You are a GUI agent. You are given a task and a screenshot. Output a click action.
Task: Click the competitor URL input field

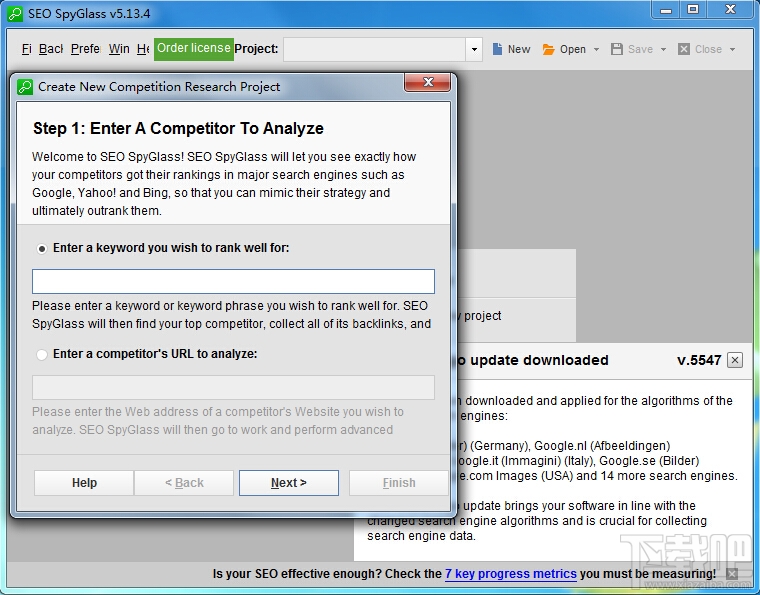pos(233,388)
